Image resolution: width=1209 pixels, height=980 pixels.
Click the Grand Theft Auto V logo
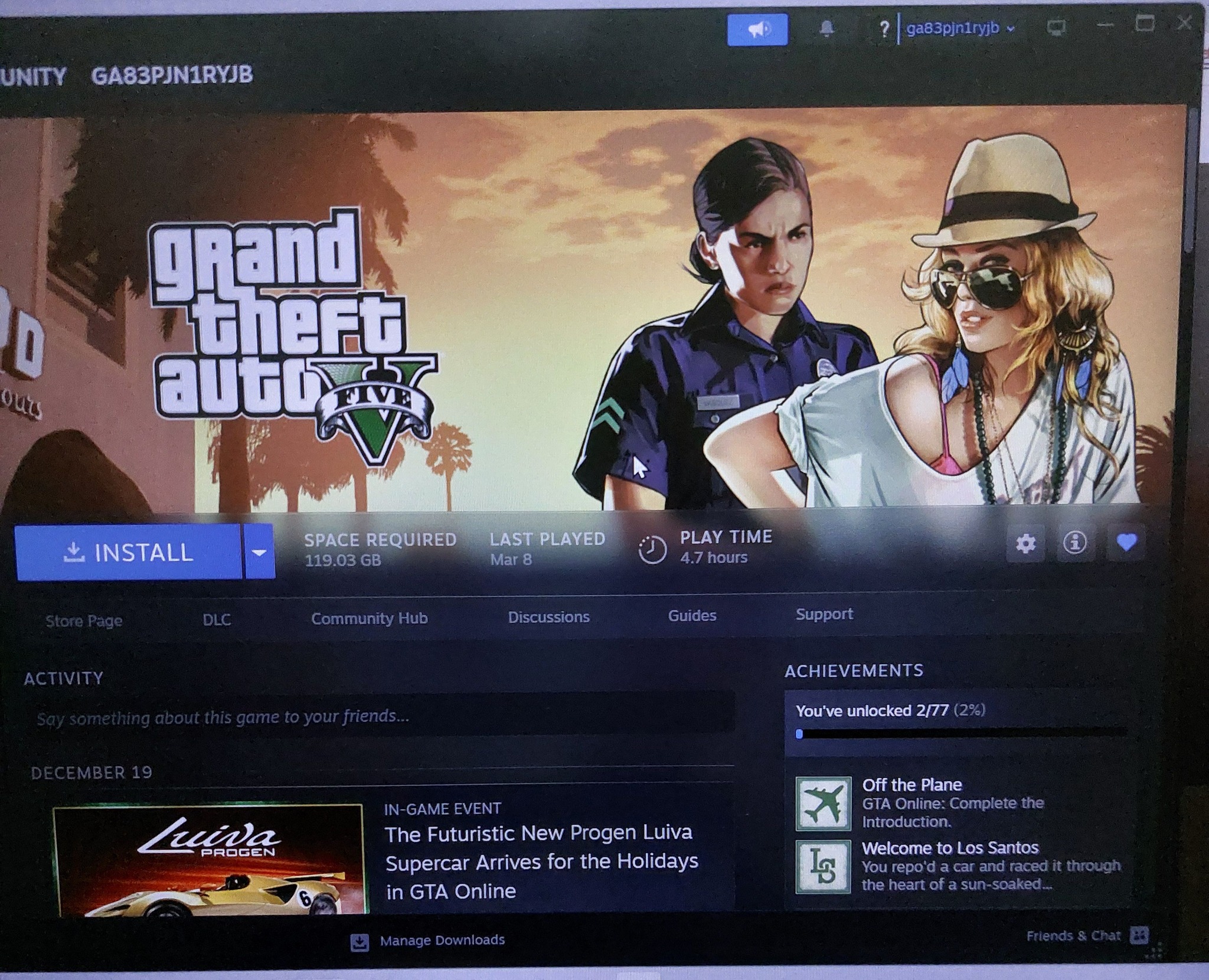294,336
